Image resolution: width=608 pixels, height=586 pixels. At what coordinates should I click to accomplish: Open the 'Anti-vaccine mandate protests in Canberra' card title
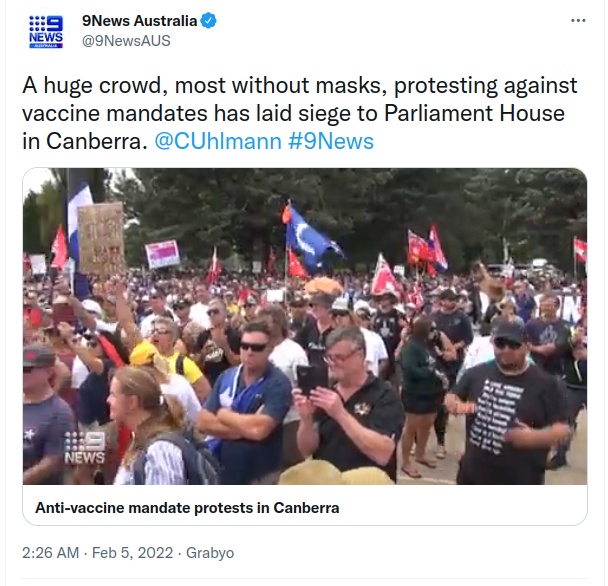pos(187,508)
